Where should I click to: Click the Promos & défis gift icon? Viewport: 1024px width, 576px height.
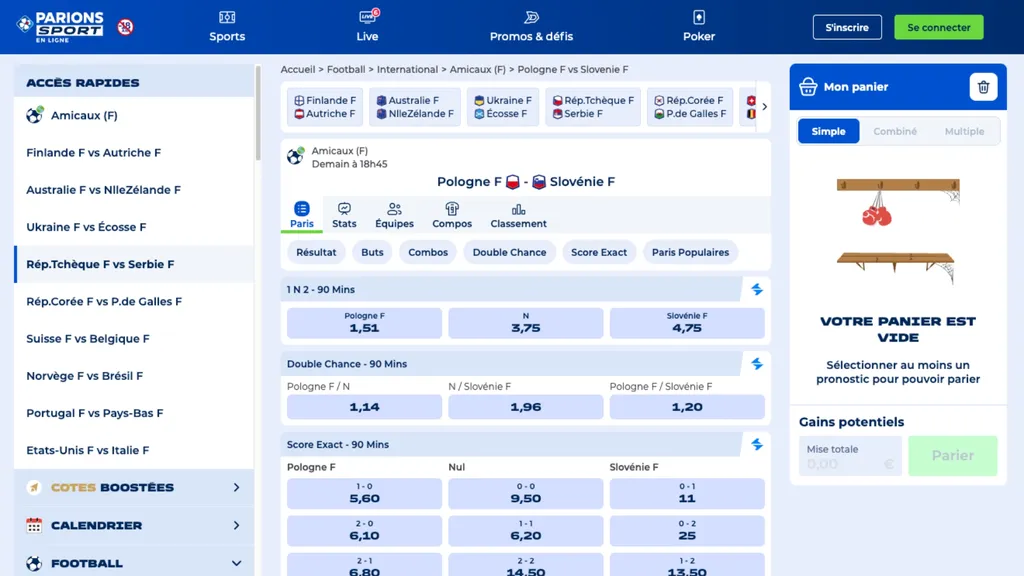click(x=531, y=17)
